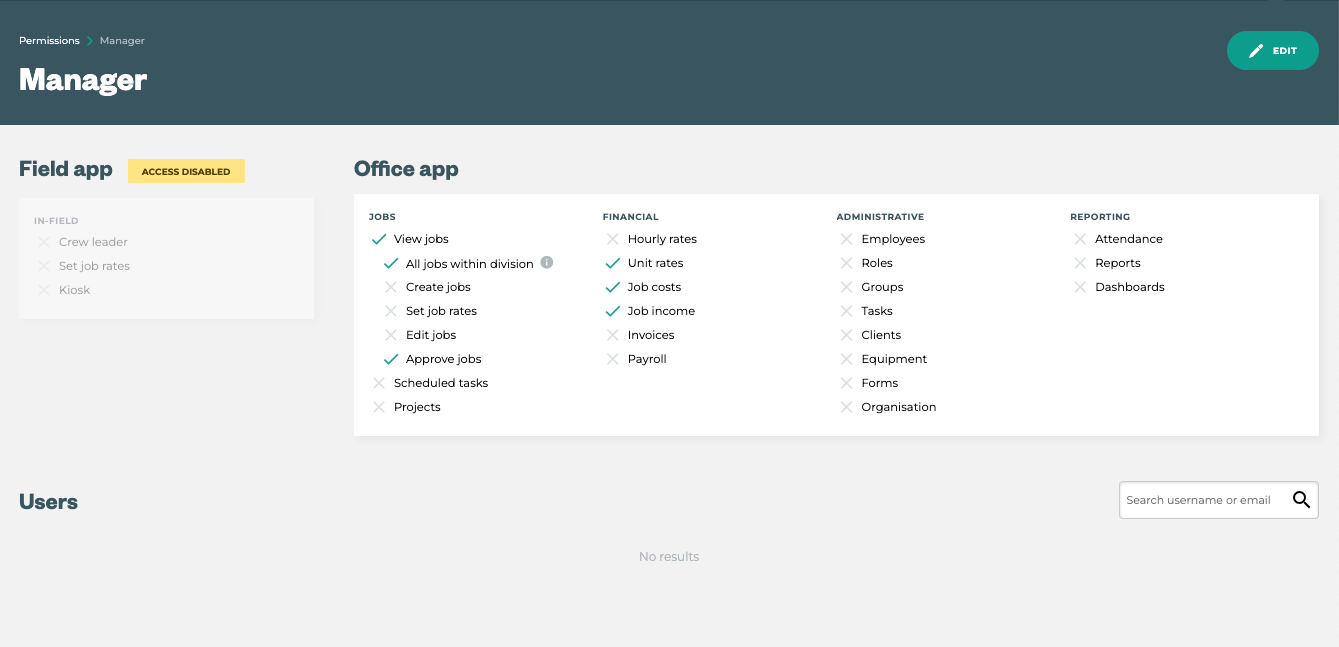Click the checkmark icon beside Unit rates
Screen dimensions: 1339x647
tap(613, 263)
